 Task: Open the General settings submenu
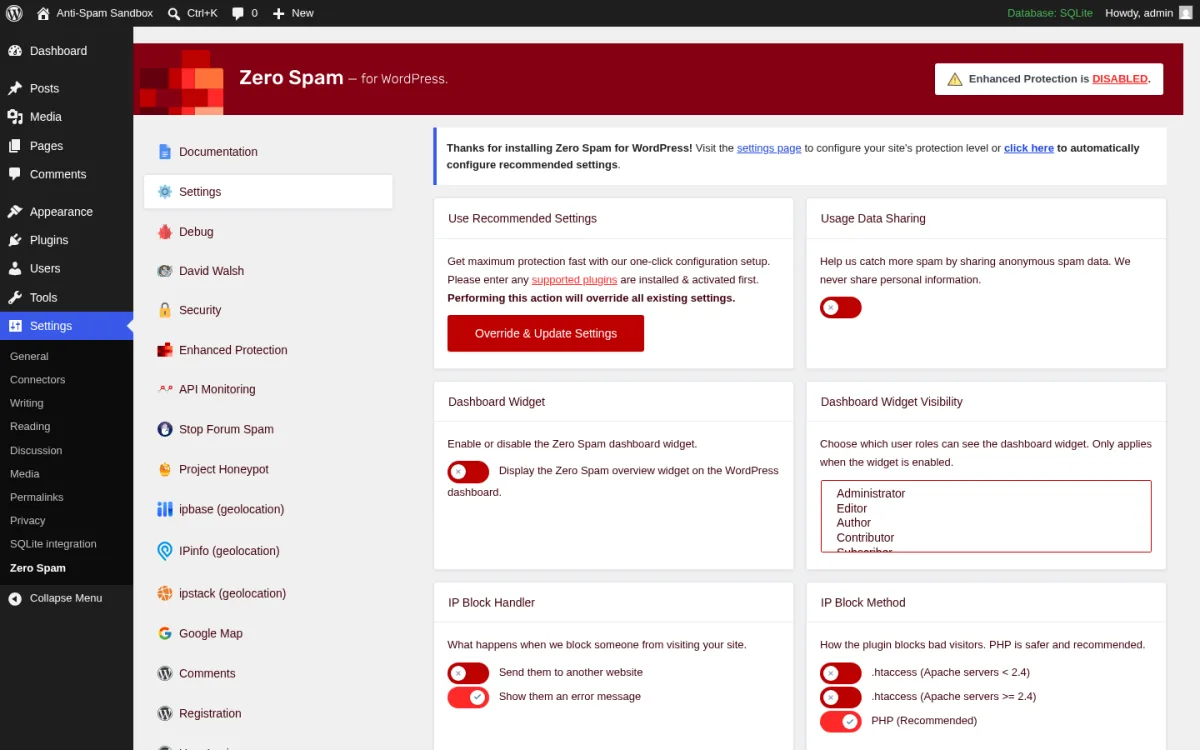pyautogui.click(x=29, y=356)
